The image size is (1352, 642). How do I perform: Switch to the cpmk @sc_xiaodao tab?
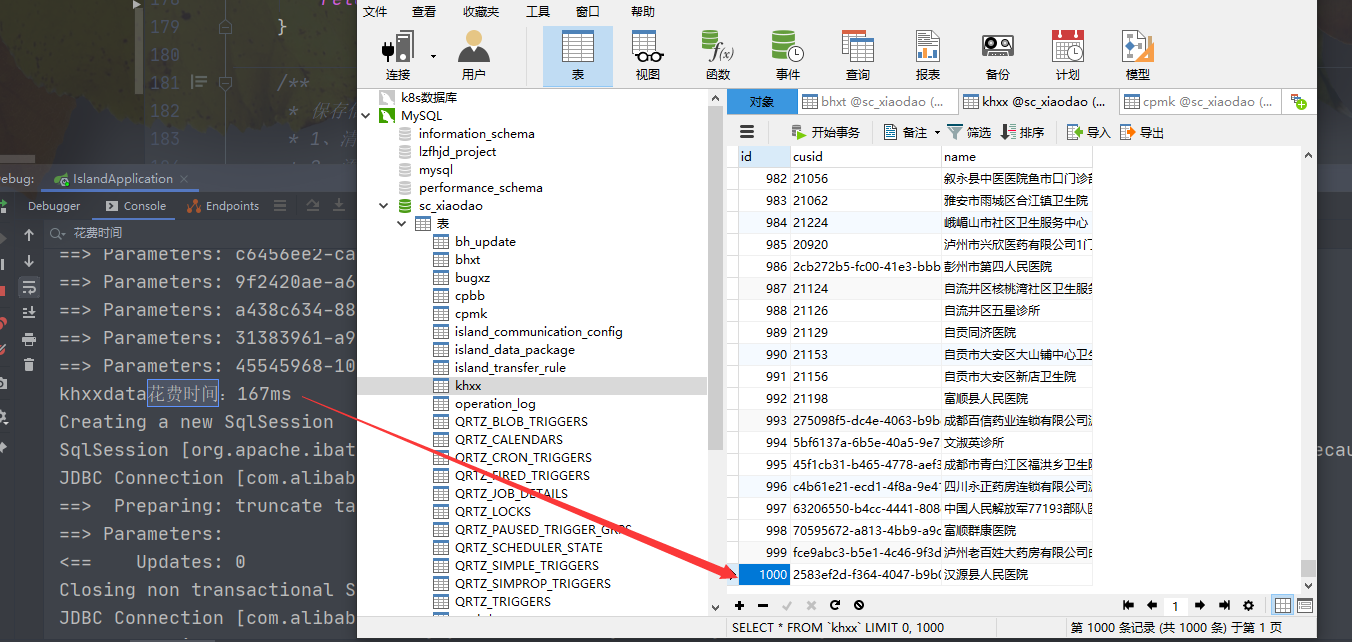(1200, 101)
